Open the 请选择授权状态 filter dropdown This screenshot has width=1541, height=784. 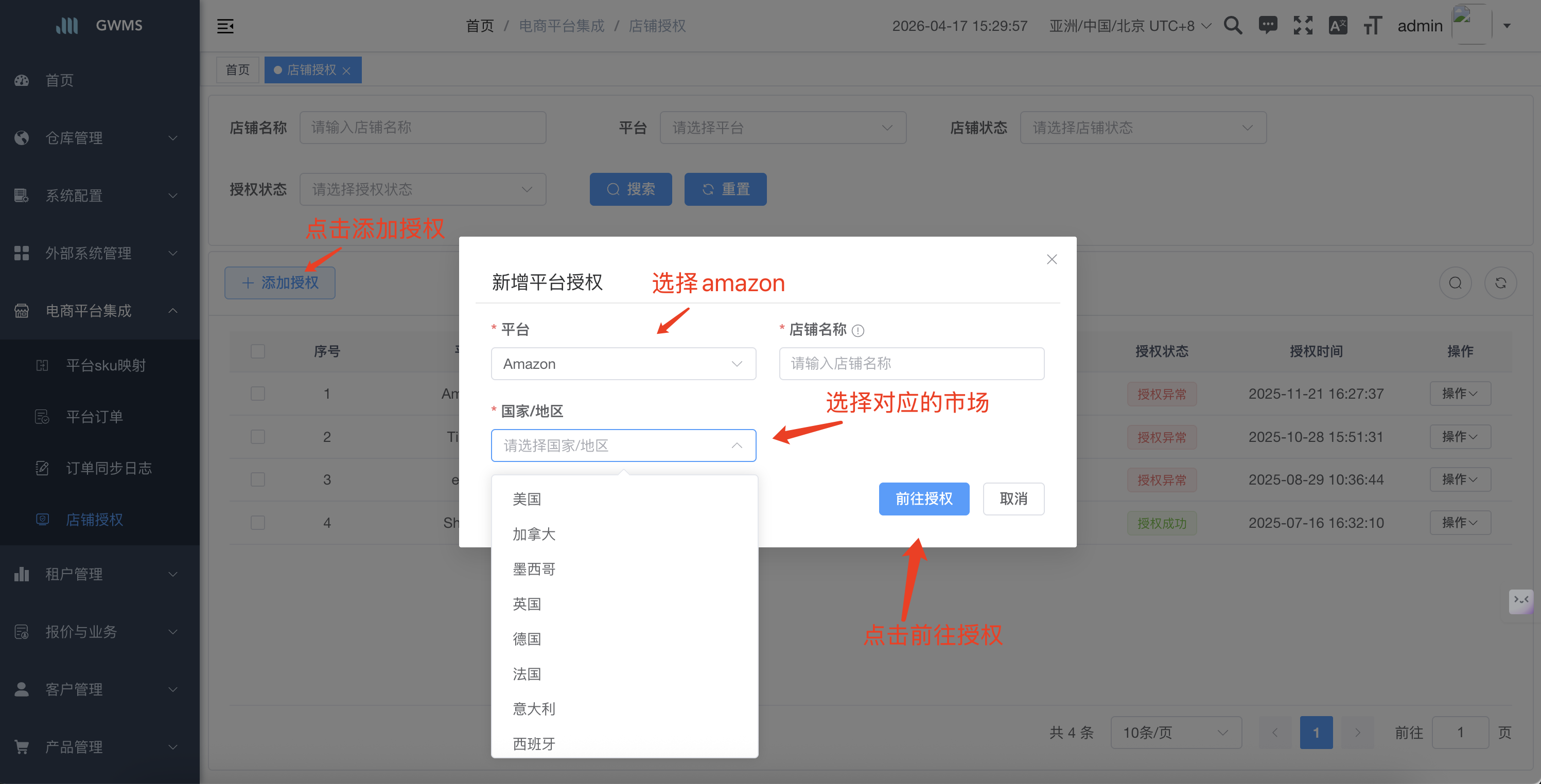tap(423, 190)
